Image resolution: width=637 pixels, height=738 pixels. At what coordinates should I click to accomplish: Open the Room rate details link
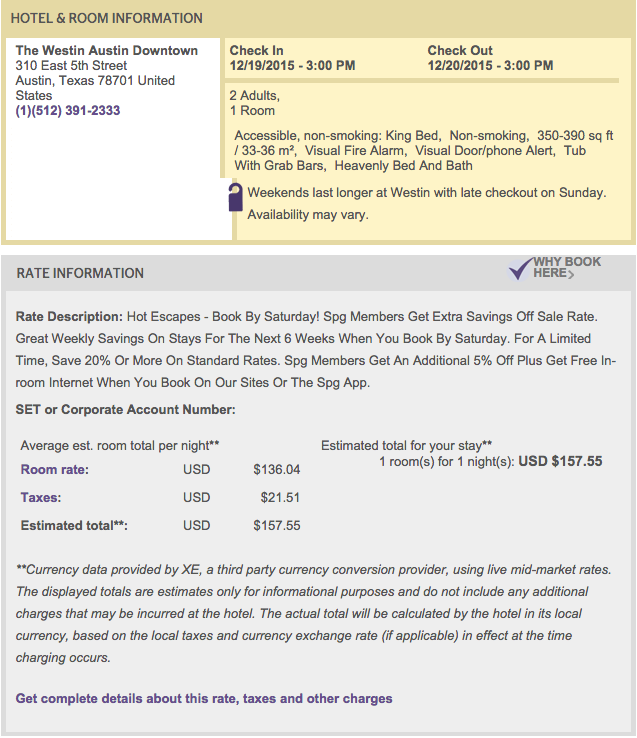click(55, 470)
